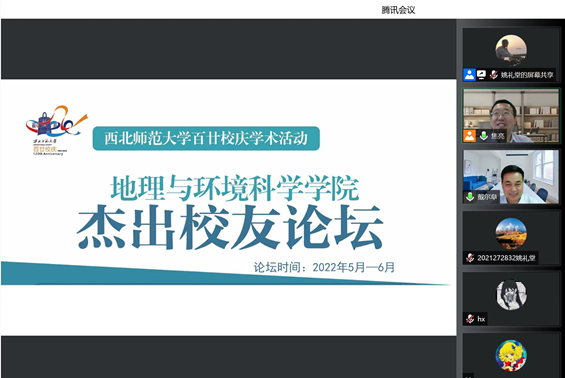Click the screen-sharing monitor icon on the top tile

point(481,75)
